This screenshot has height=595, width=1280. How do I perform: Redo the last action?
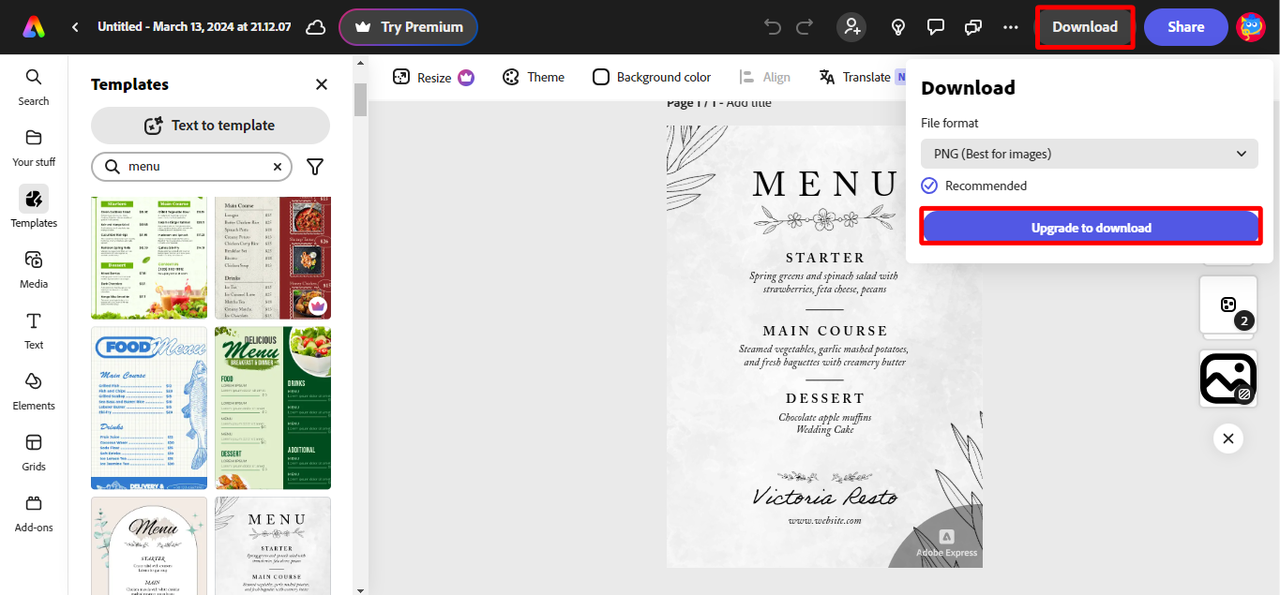805,27
